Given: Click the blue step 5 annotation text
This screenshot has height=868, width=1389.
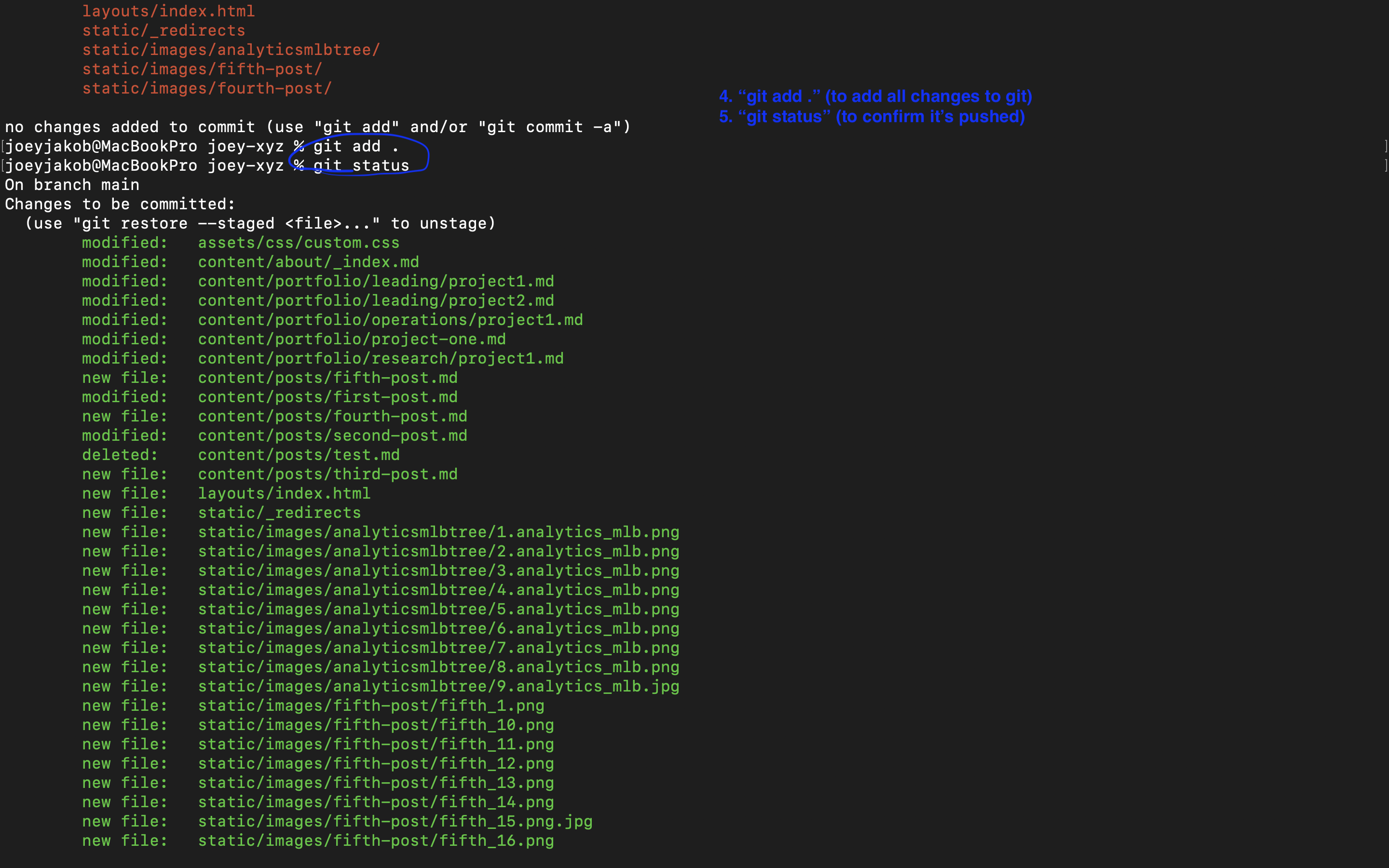Looking at the screenshot, I should pyautogui.click(x=872, y=117).
